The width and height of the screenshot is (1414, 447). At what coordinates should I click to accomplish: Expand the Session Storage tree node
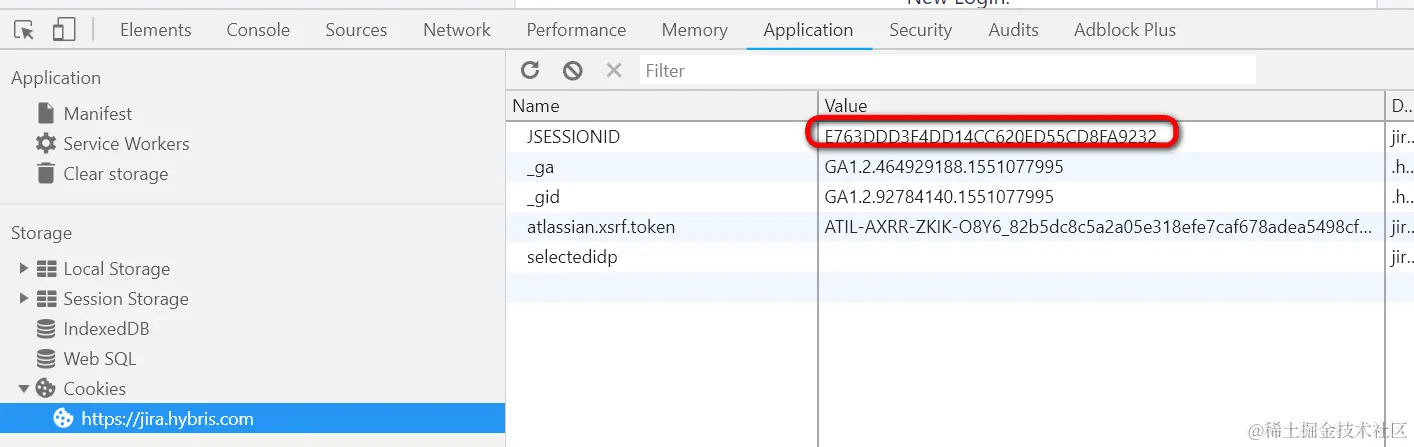tap(25, 298)
